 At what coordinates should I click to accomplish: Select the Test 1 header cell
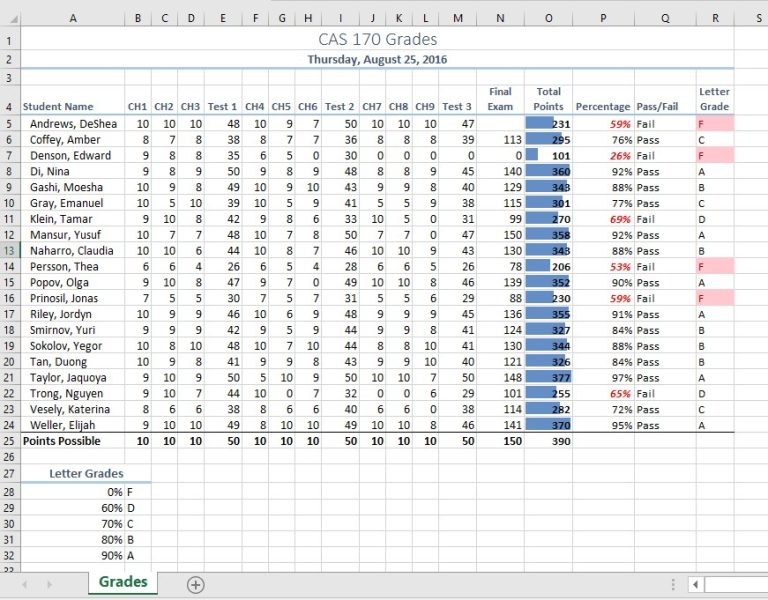pyautogui.click(x=223, y=100)
